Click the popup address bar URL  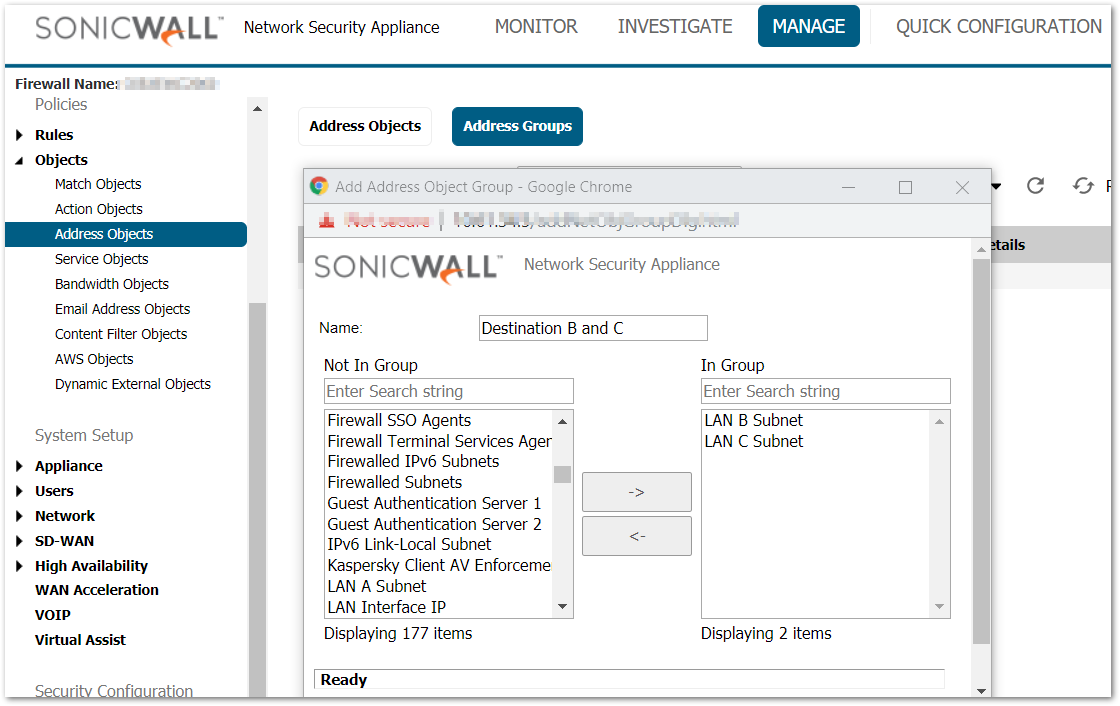tap(596, 221)
